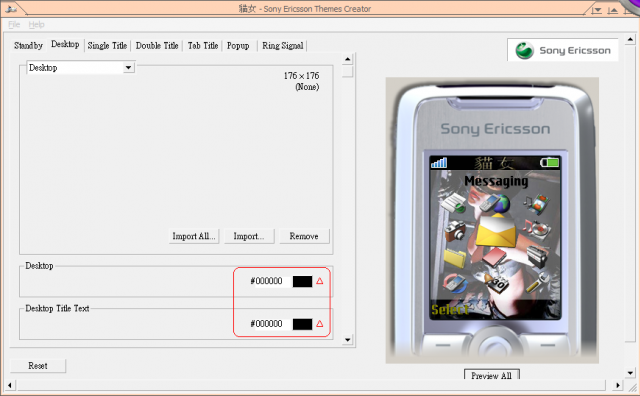The height and width of the screenshot is (396, 640).
Task: Switch to the Single Title tab
Action: pos(107,45)
